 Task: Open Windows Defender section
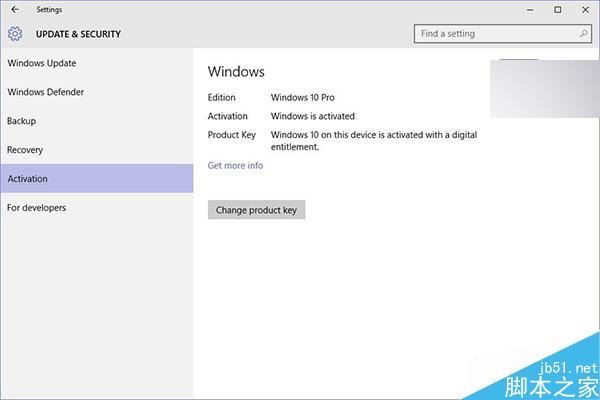(96, 92)
